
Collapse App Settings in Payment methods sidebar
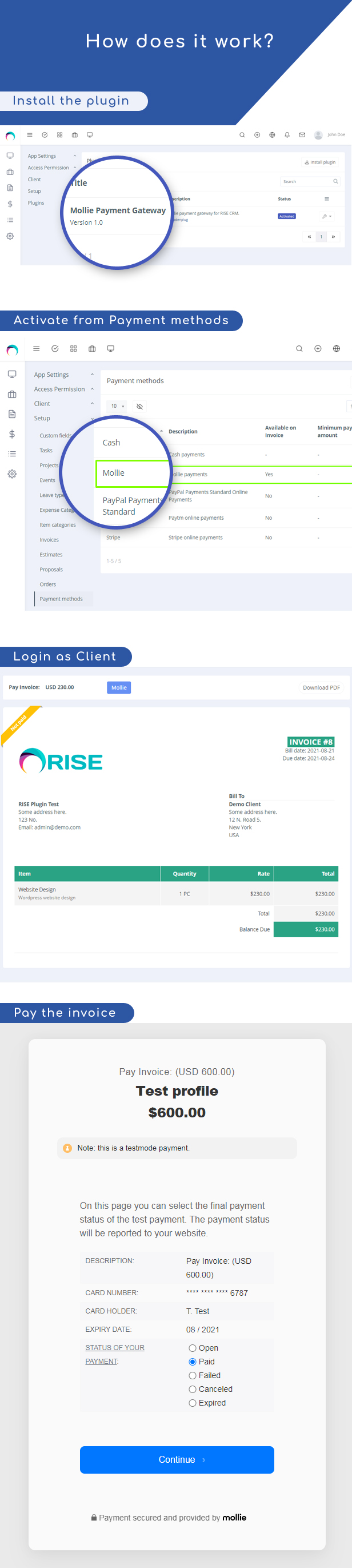pos(92,375)
